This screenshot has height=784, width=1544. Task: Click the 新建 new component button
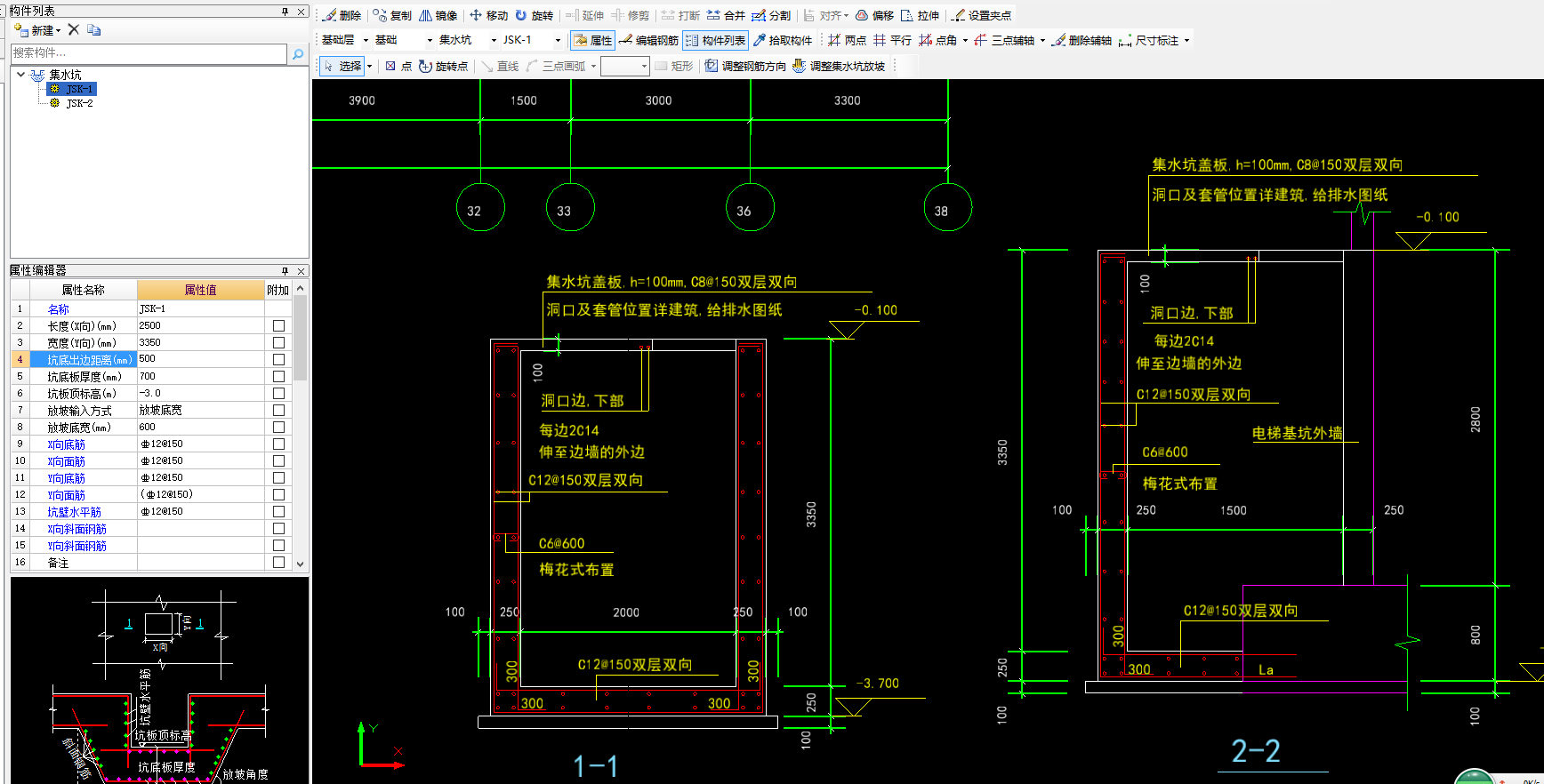(x=38, y=30)
